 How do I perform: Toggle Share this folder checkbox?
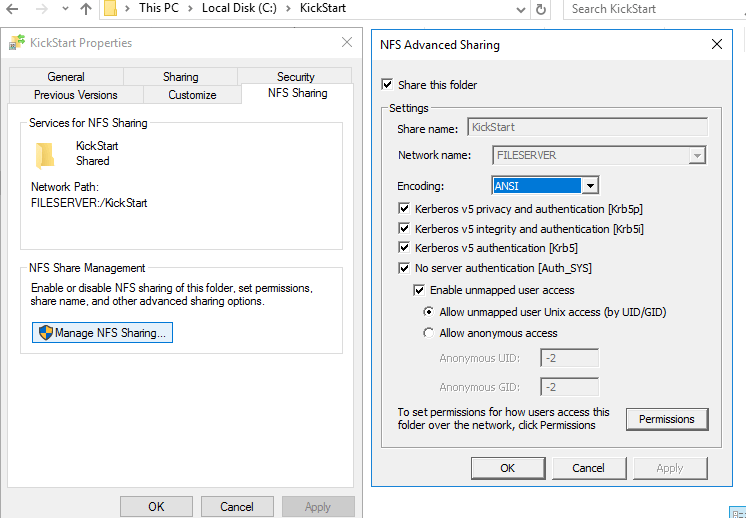click(x=387, y=85)
